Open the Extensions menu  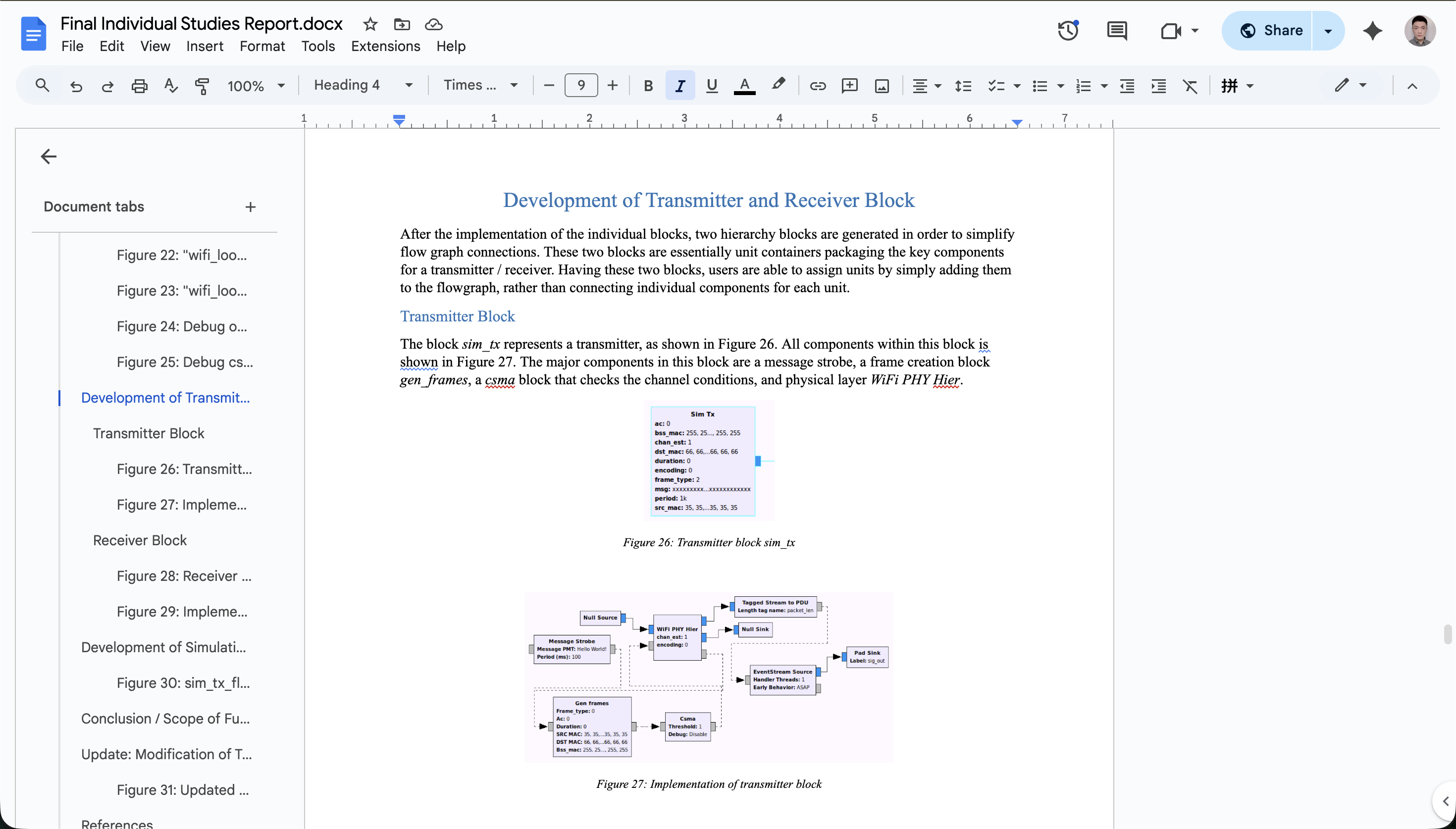(x=385, y=46)
